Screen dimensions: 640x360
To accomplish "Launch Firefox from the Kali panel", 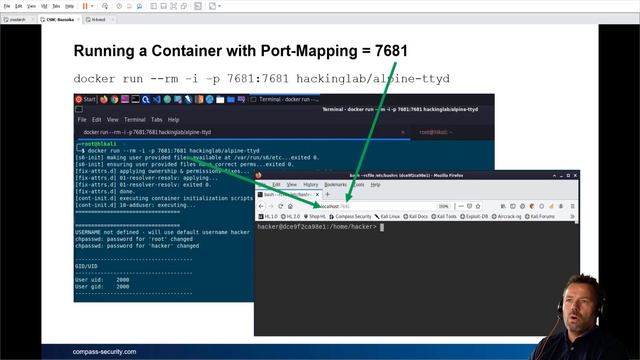I will [104, 99].
